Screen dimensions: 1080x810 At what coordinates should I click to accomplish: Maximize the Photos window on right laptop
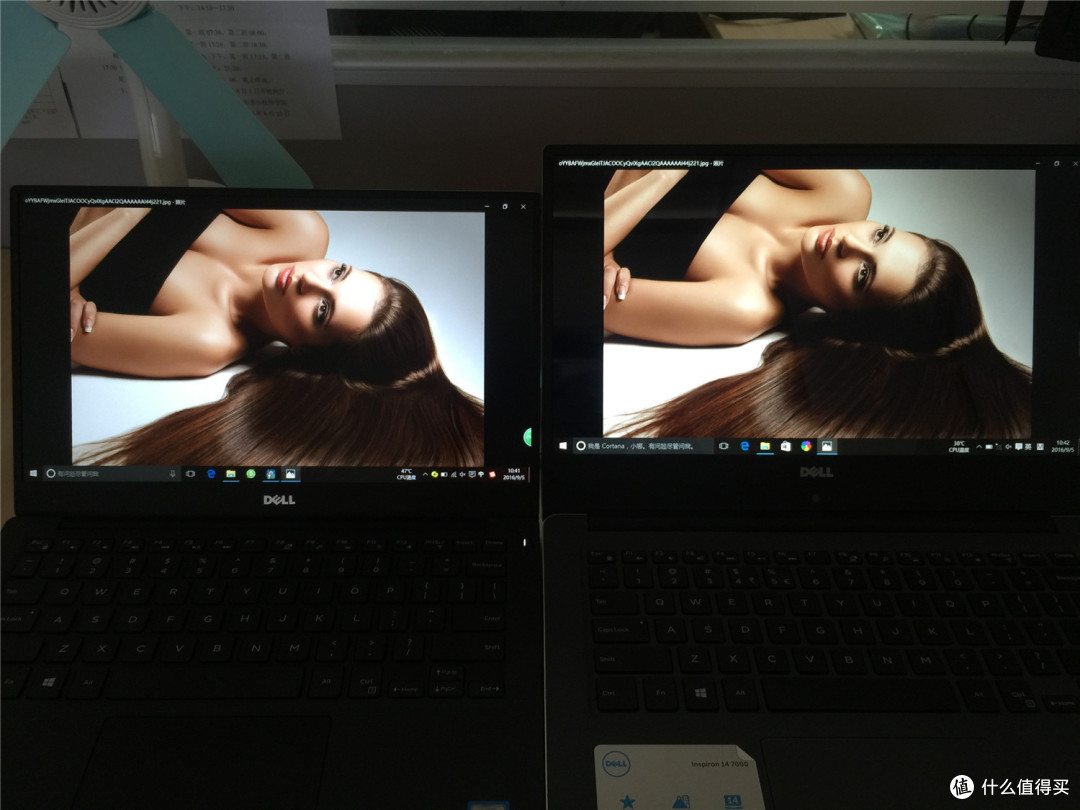point(1057,163)
